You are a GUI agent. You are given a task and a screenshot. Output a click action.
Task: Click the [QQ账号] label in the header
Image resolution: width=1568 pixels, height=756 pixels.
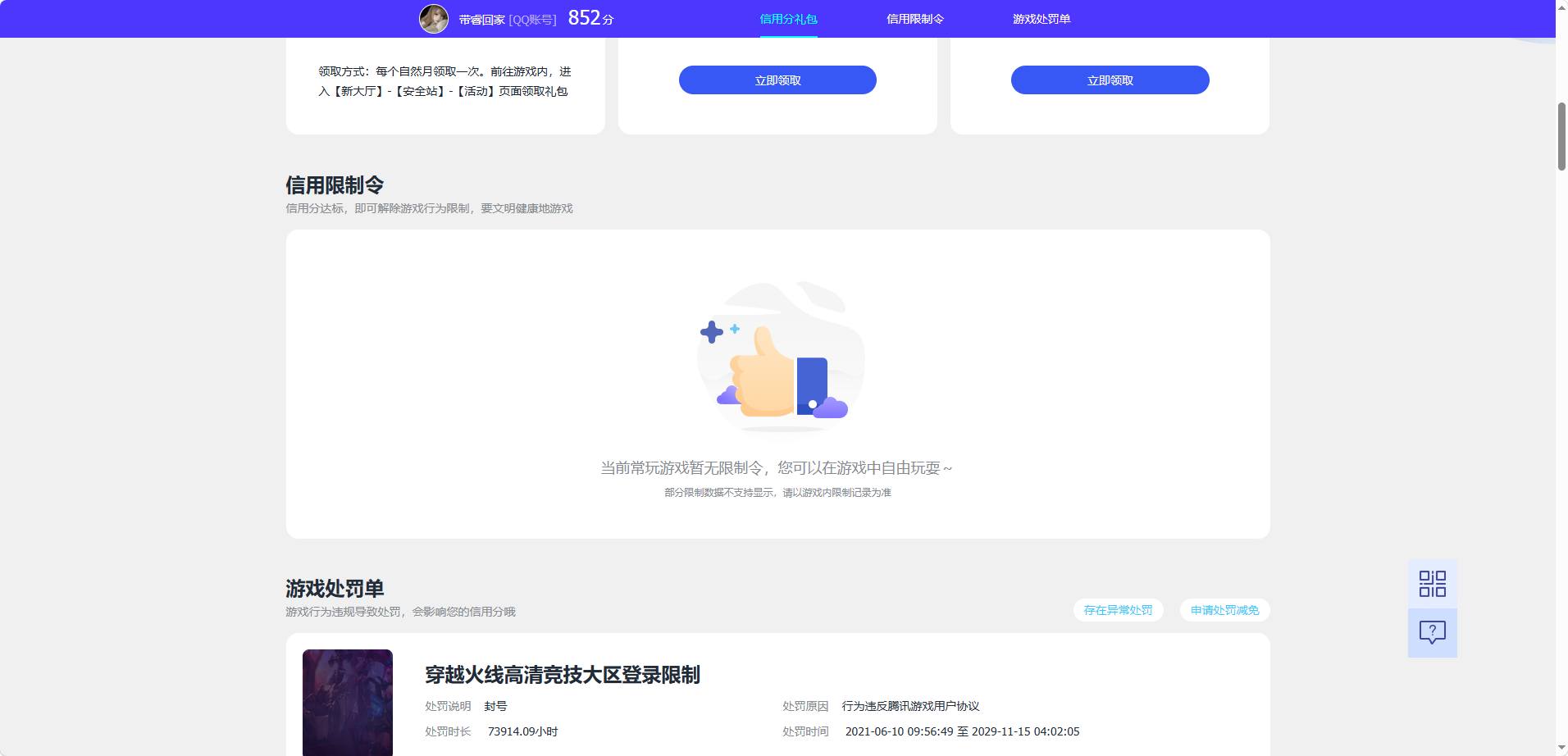point(532,20)
